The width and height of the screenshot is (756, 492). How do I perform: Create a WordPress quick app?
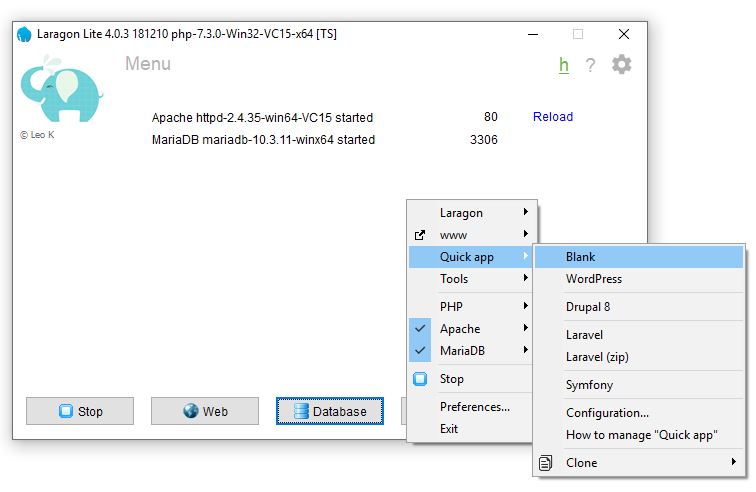[x=639, y=278]
